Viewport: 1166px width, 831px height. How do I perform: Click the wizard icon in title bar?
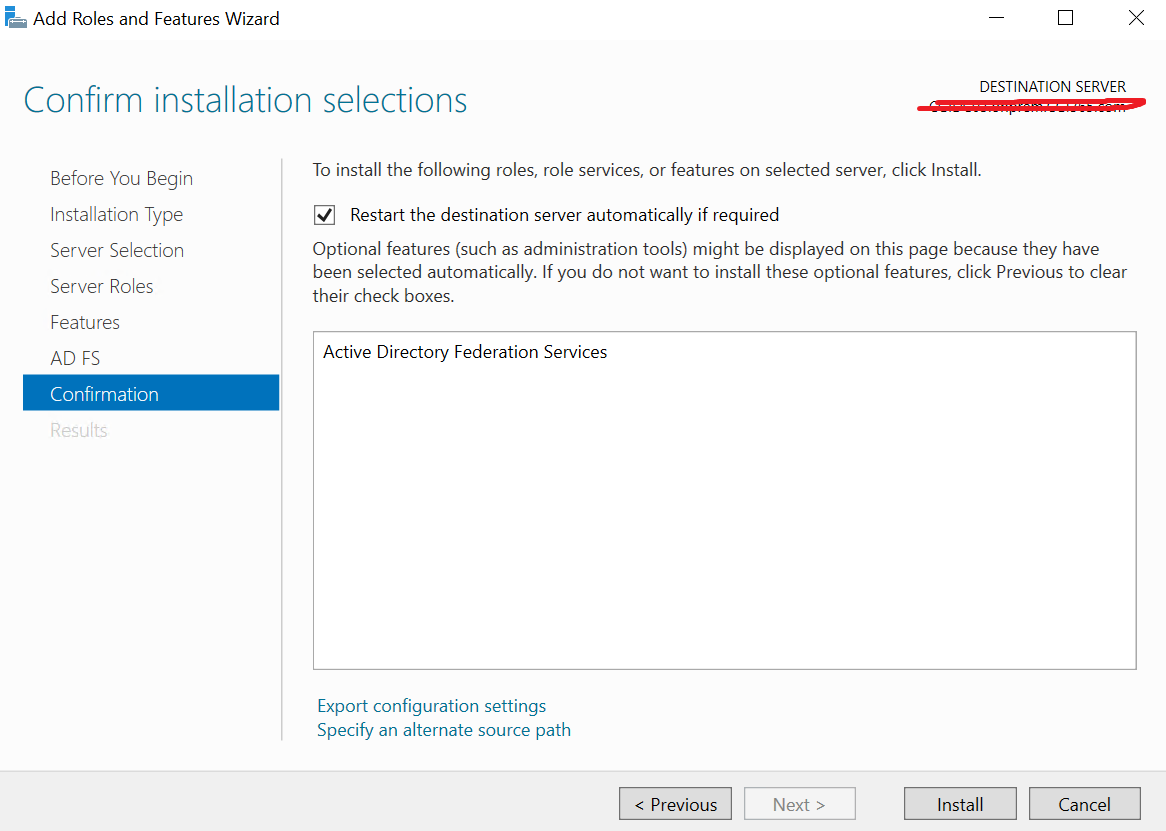click(x=16, y=18)
